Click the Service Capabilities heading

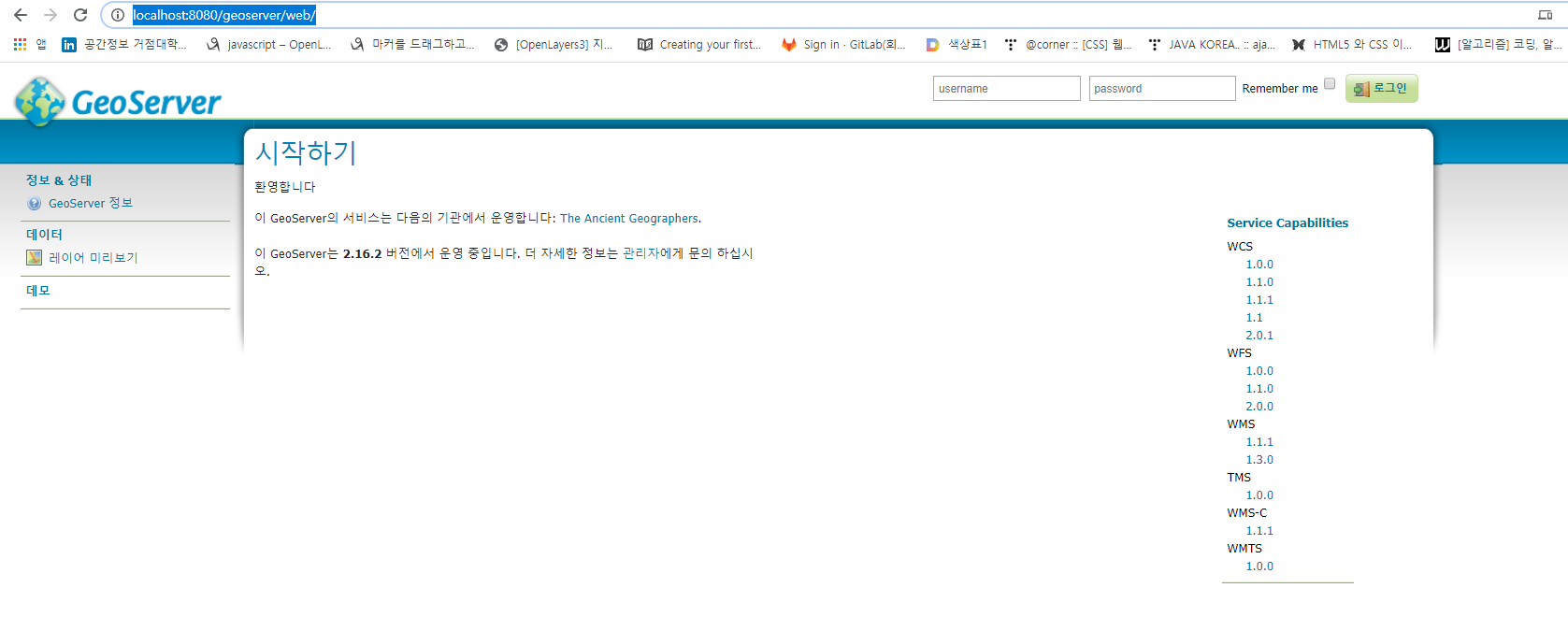click(x=1287, y=223)
